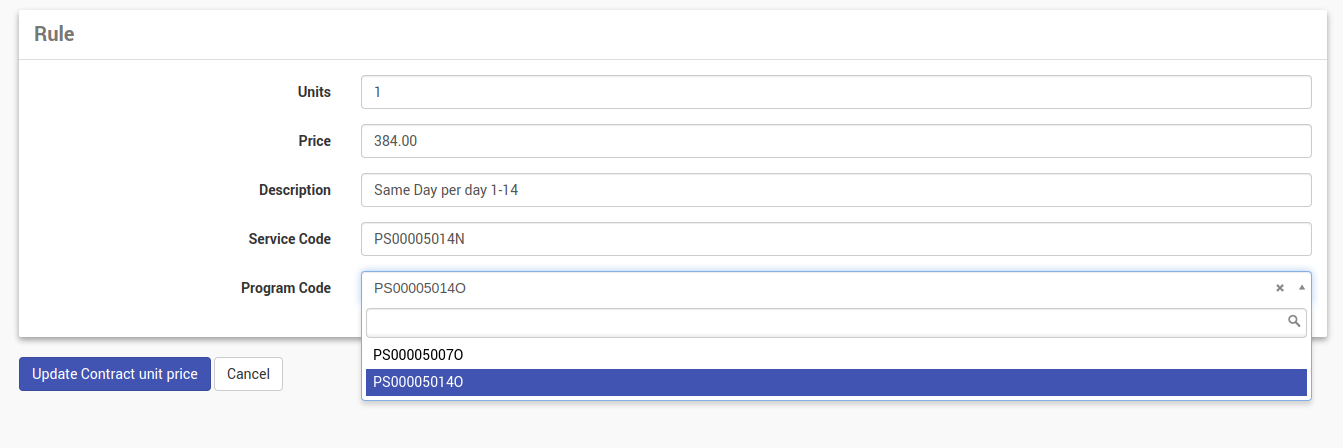
Task: Click into the Price field
Action: click(836, 141)
